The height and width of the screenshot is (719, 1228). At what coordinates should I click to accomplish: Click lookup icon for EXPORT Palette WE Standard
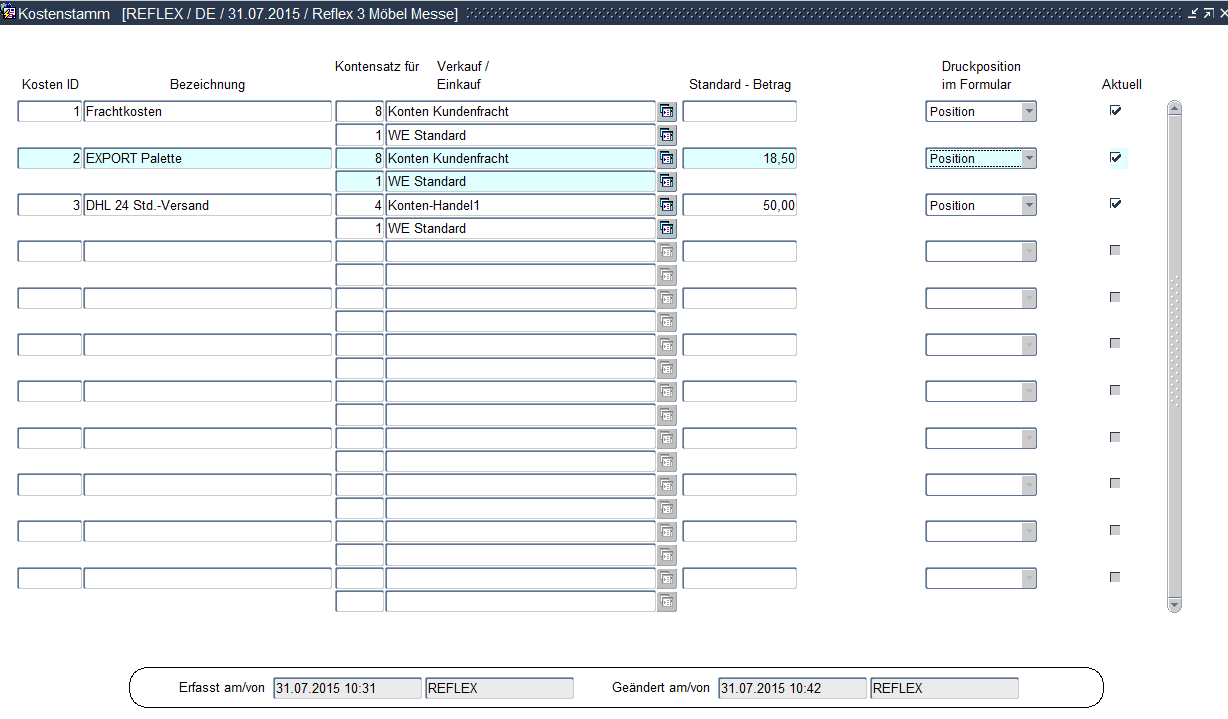pyautogui.click(x=667, y=182)
